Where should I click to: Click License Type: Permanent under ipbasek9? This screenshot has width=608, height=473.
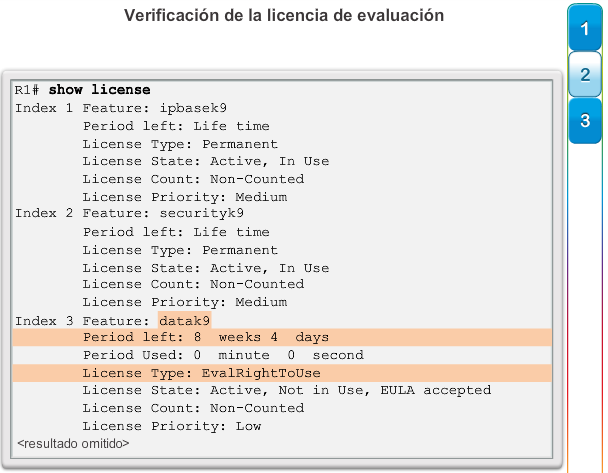coord(180,144)
